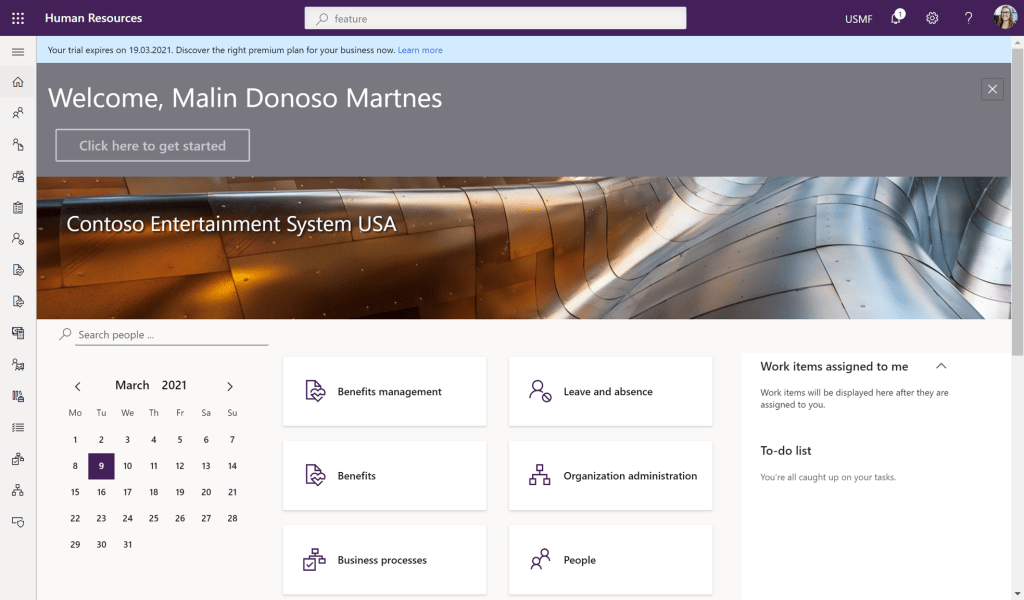
Task: Click the Home icon in the sidebar
Action: point(18,82)
